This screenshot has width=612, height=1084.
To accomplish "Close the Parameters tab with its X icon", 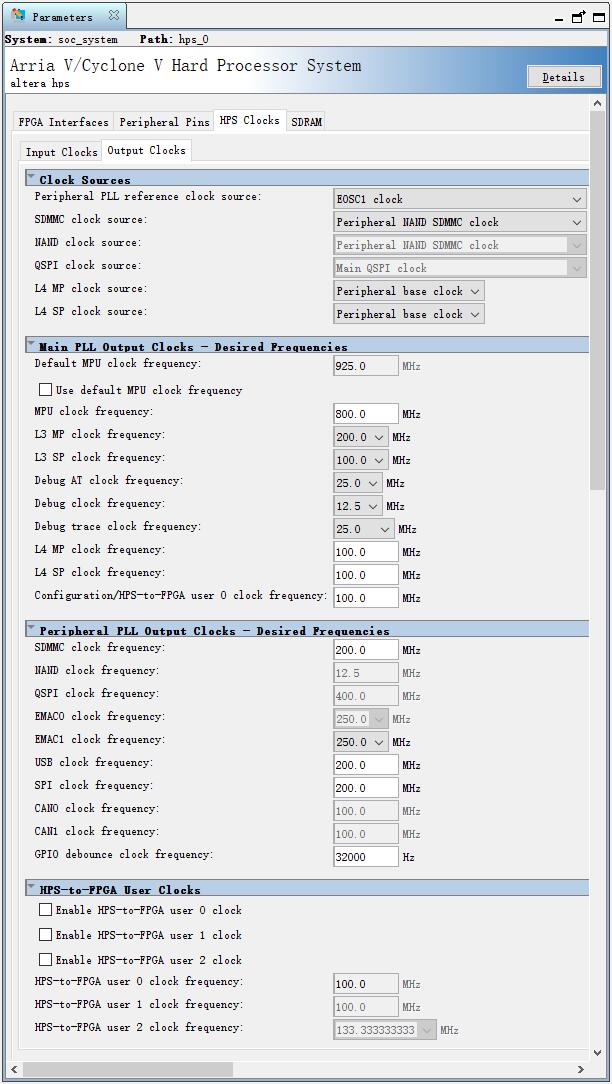I will coord(114,15).
